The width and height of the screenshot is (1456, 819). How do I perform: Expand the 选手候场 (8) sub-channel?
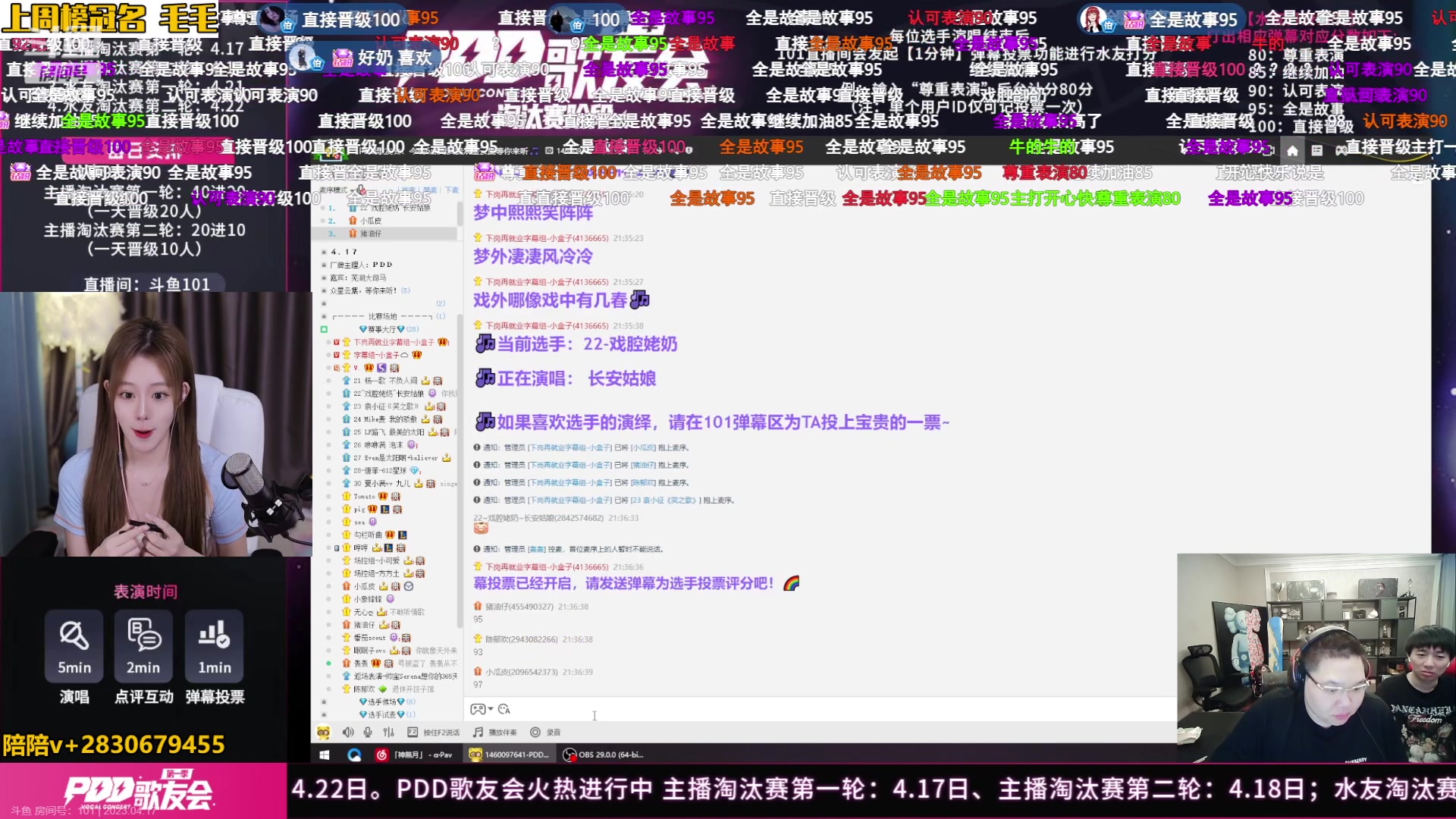click(387, 701)
